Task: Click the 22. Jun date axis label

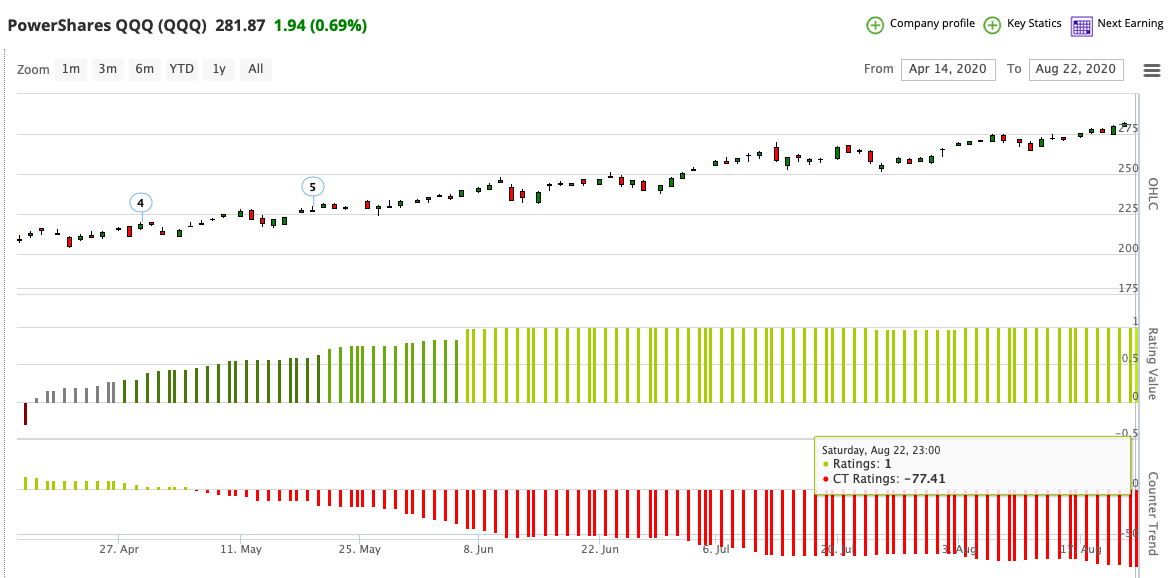Action: coord(599,550)
